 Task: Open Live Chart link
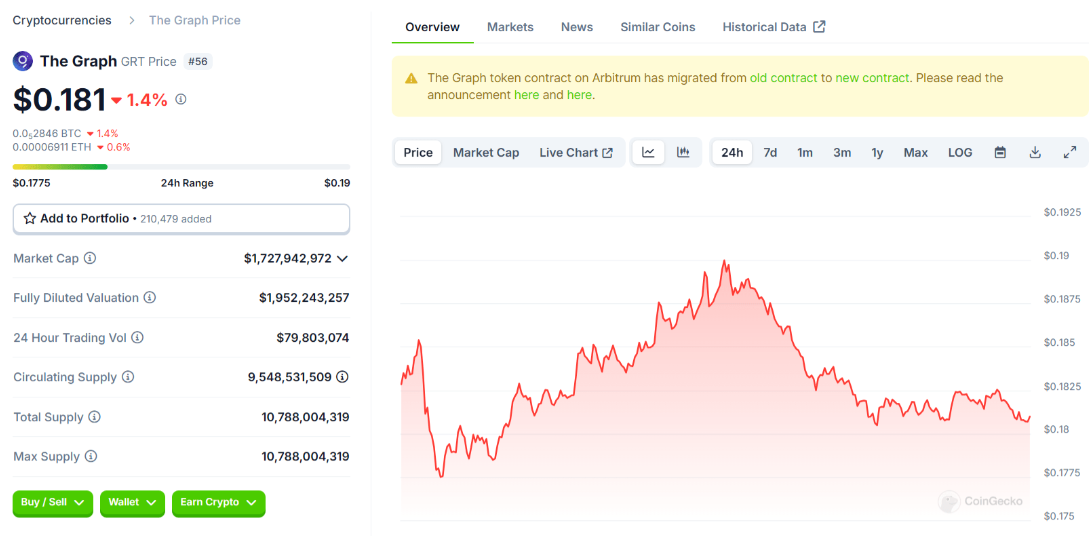tap(576, 152)
